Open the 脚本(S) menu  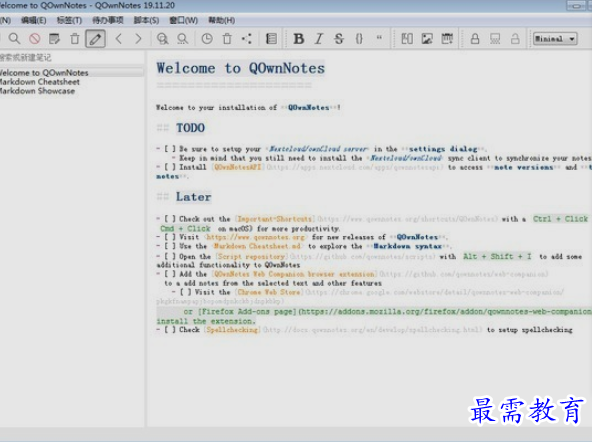[146, 20]
